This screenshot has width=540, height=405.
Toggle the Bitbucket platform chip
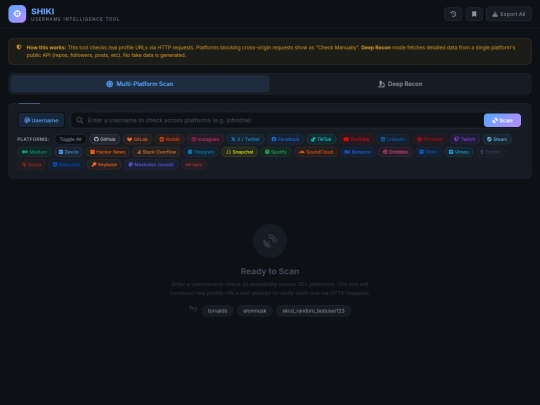click(x=66, y=165)
